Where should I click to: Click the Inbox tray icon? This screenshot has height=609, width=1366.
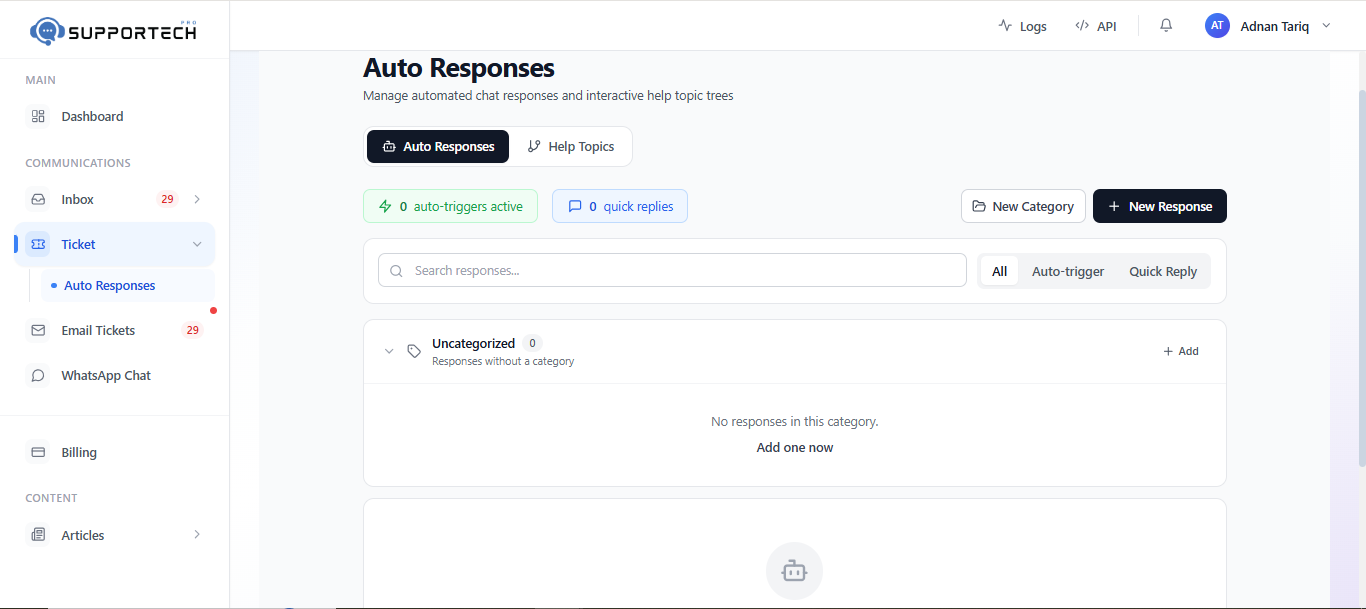coord(38,199)
